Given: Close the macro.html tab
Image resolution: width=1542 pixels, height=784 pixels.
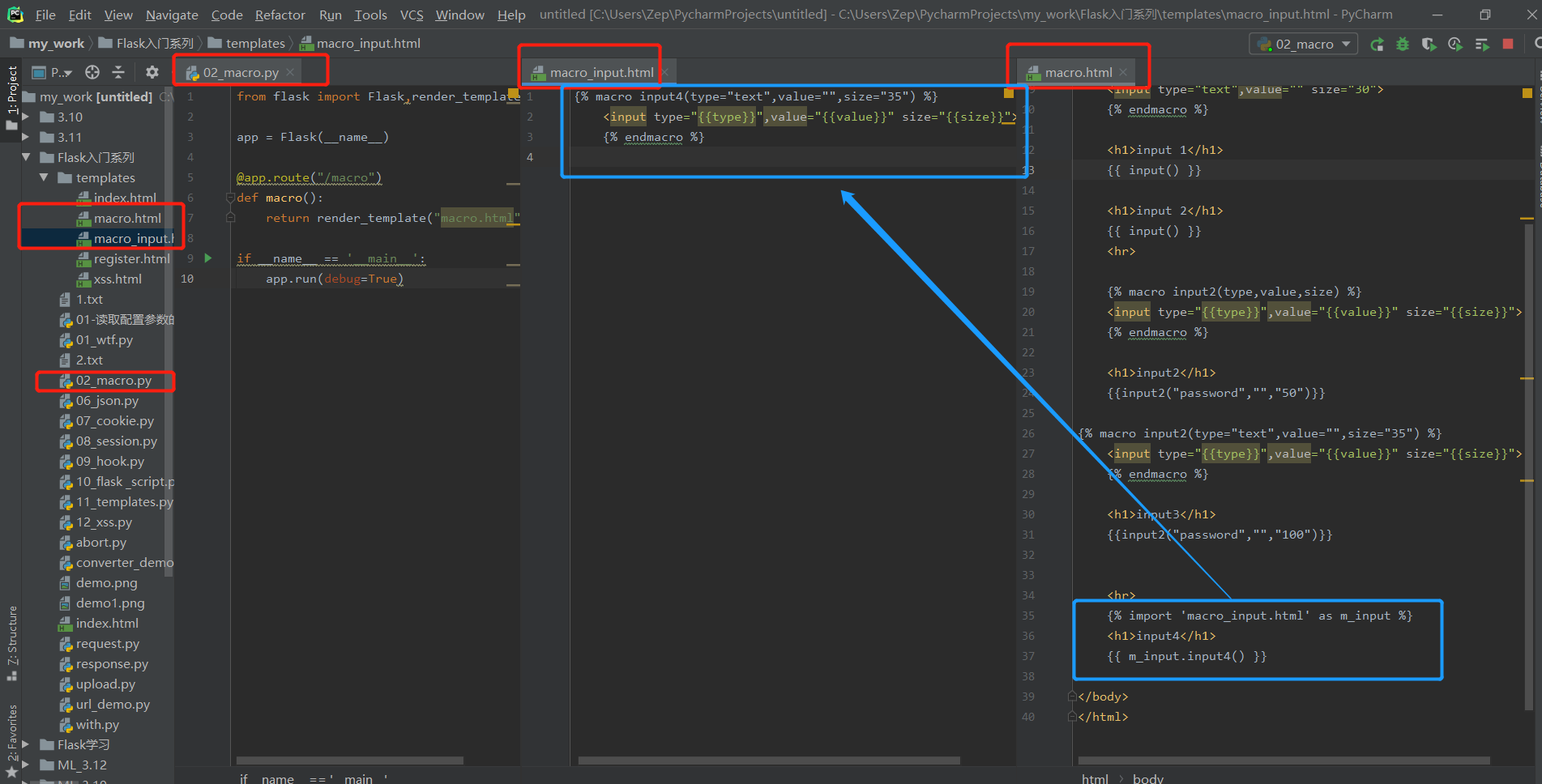Looking at the screenshot, I should coord(1123,72).
